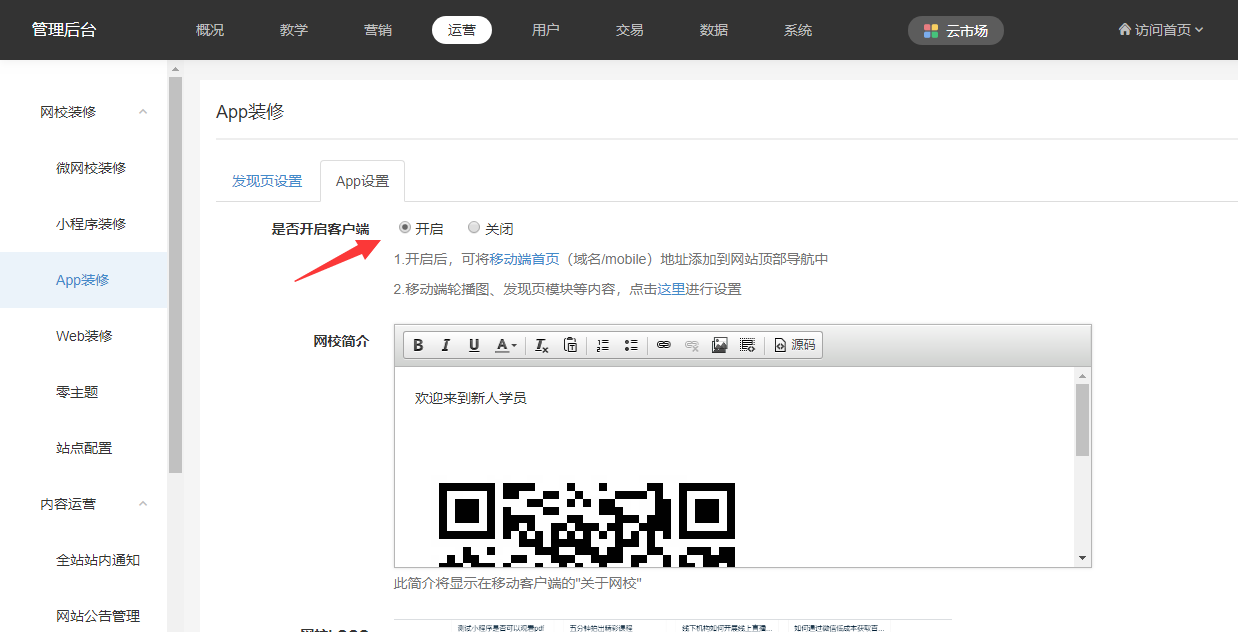1238x632 pixels.
Task: Open the 营销 top menu
Action: (378, 30)
